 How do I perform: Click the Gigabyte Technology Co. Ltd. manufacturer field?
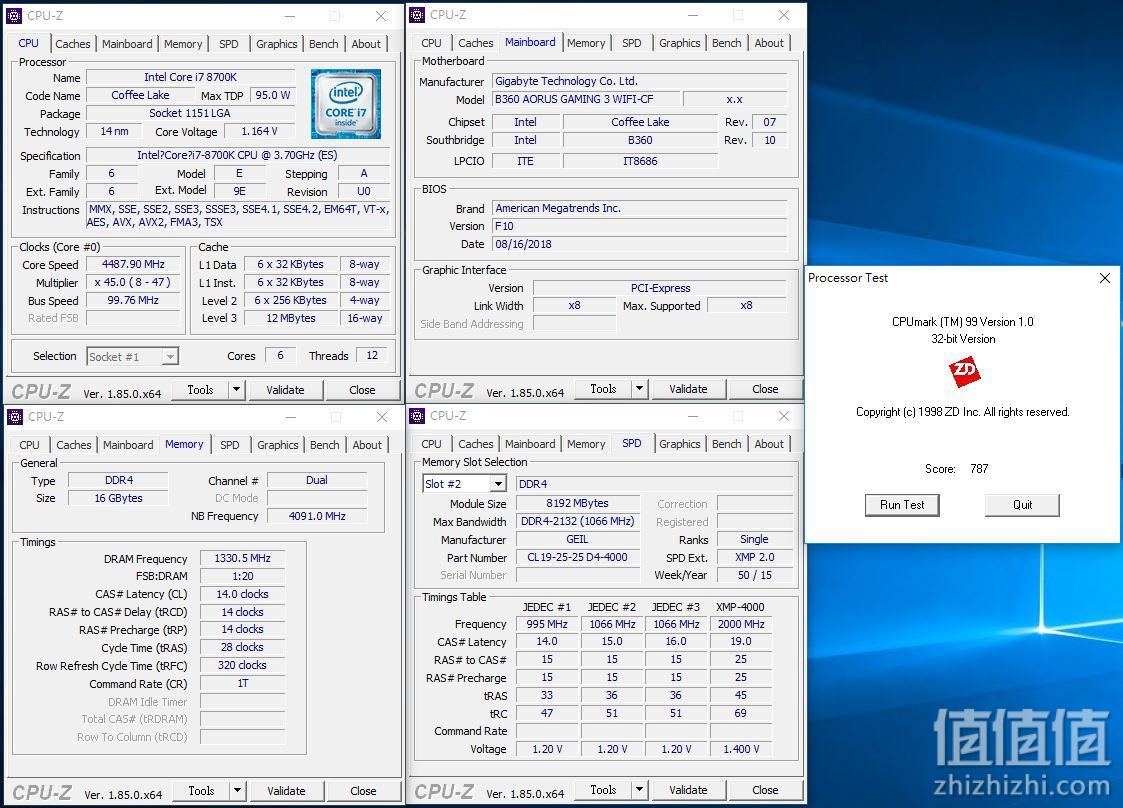click(640, 81)
